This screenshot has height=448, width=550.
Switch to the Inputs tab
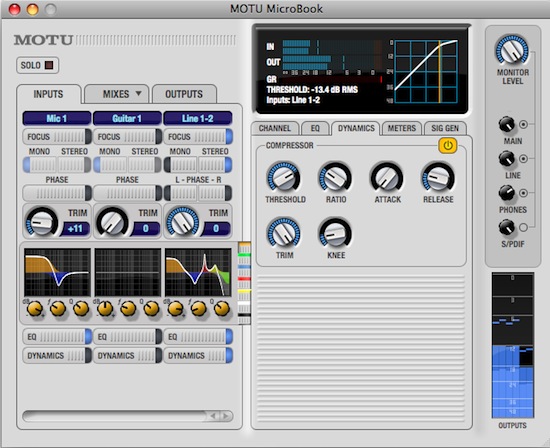48,94
